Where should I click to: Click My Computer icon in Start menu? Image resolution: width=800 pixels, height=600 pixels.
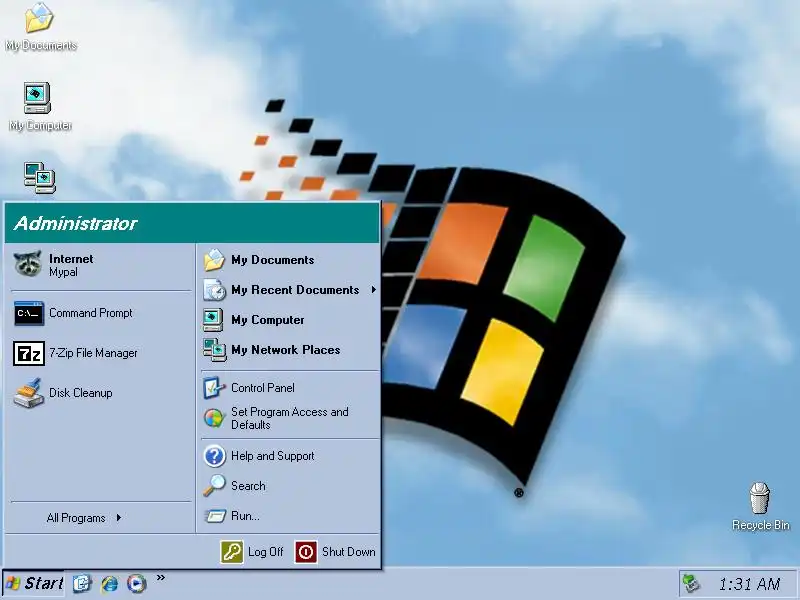coord(213,320)
